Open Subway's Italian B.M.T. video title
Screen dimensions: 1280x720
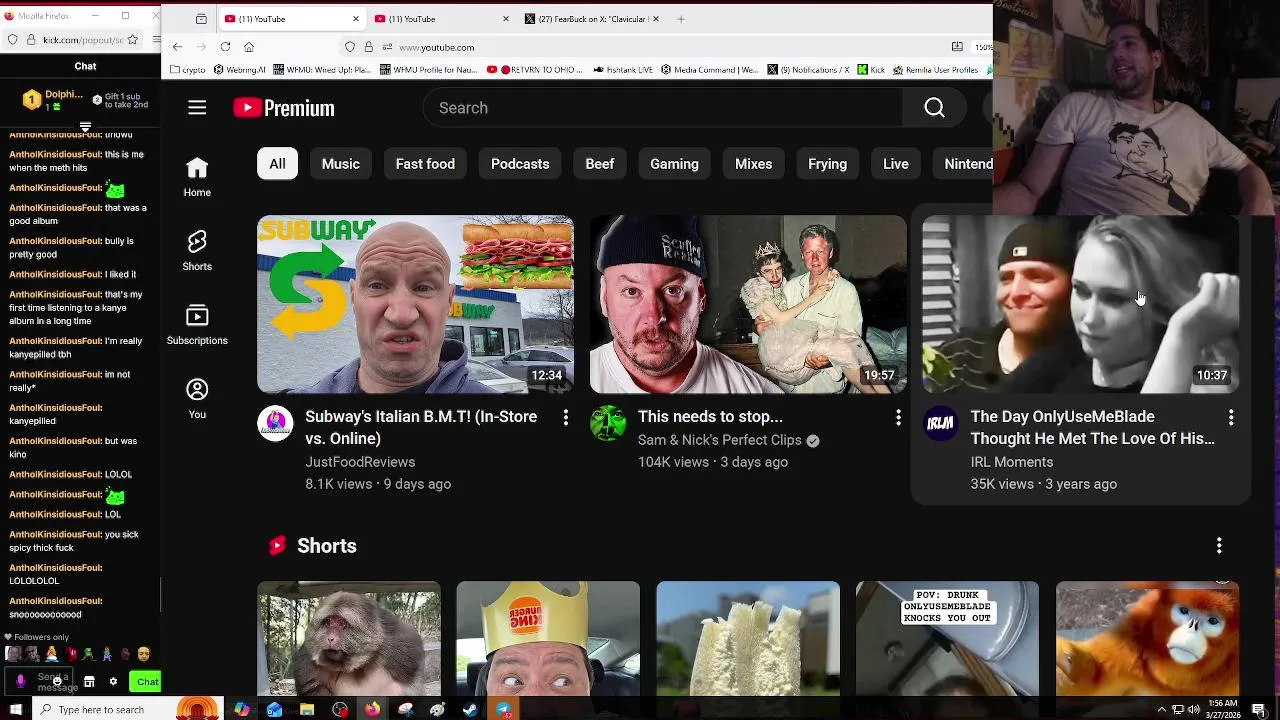coord(421,428)
